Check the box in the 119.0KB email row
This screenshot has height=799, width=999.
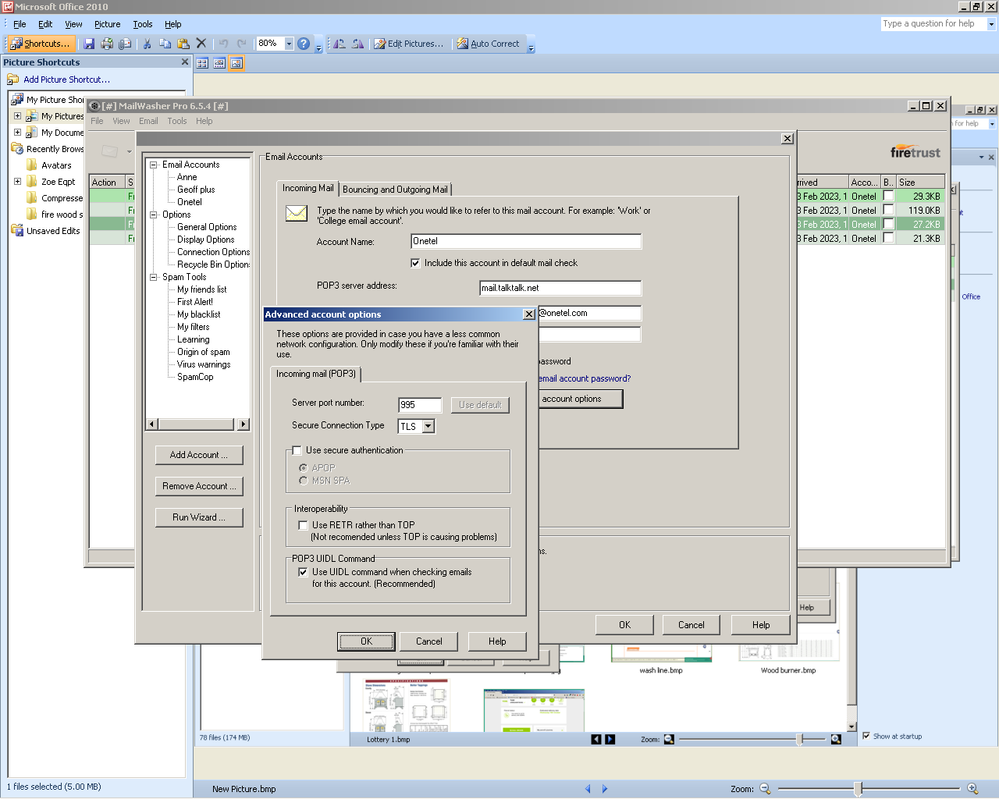point(888,210)
